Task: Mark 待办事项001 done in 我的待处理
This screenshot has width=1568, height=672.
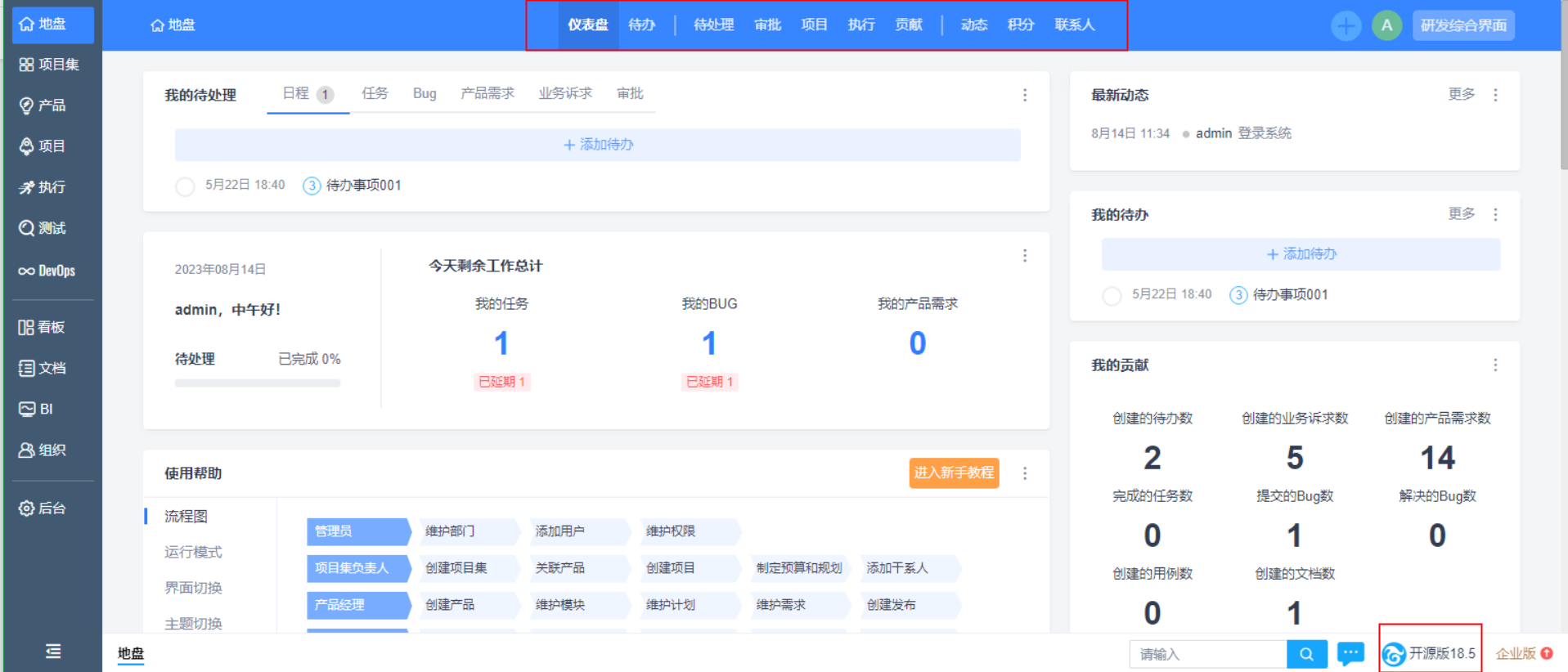Action: (186, 186)
